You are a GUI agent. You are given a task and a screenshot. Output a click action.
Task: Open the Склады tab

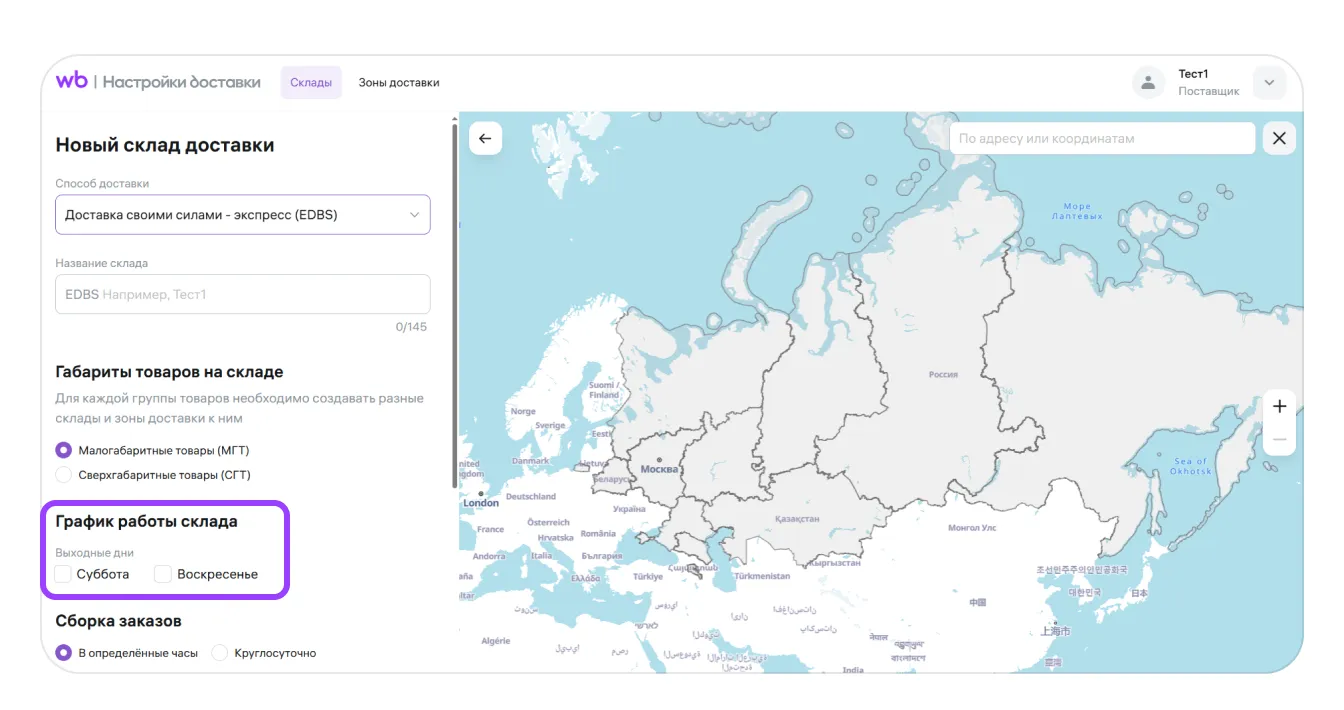pos(311,83)
